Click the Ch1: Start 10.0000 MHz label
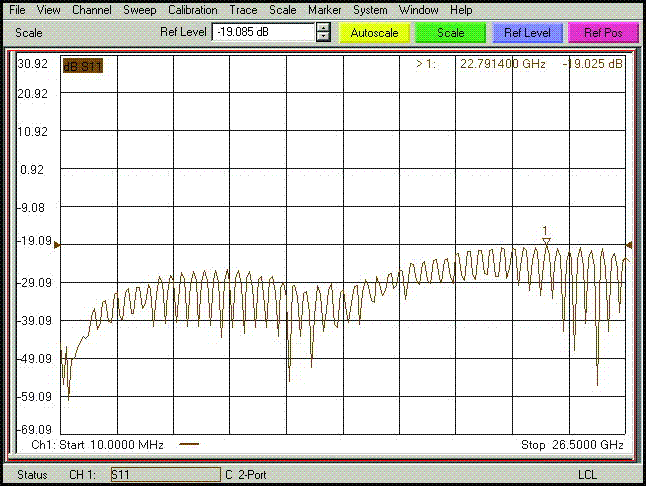646x486 pixels. 98,445
